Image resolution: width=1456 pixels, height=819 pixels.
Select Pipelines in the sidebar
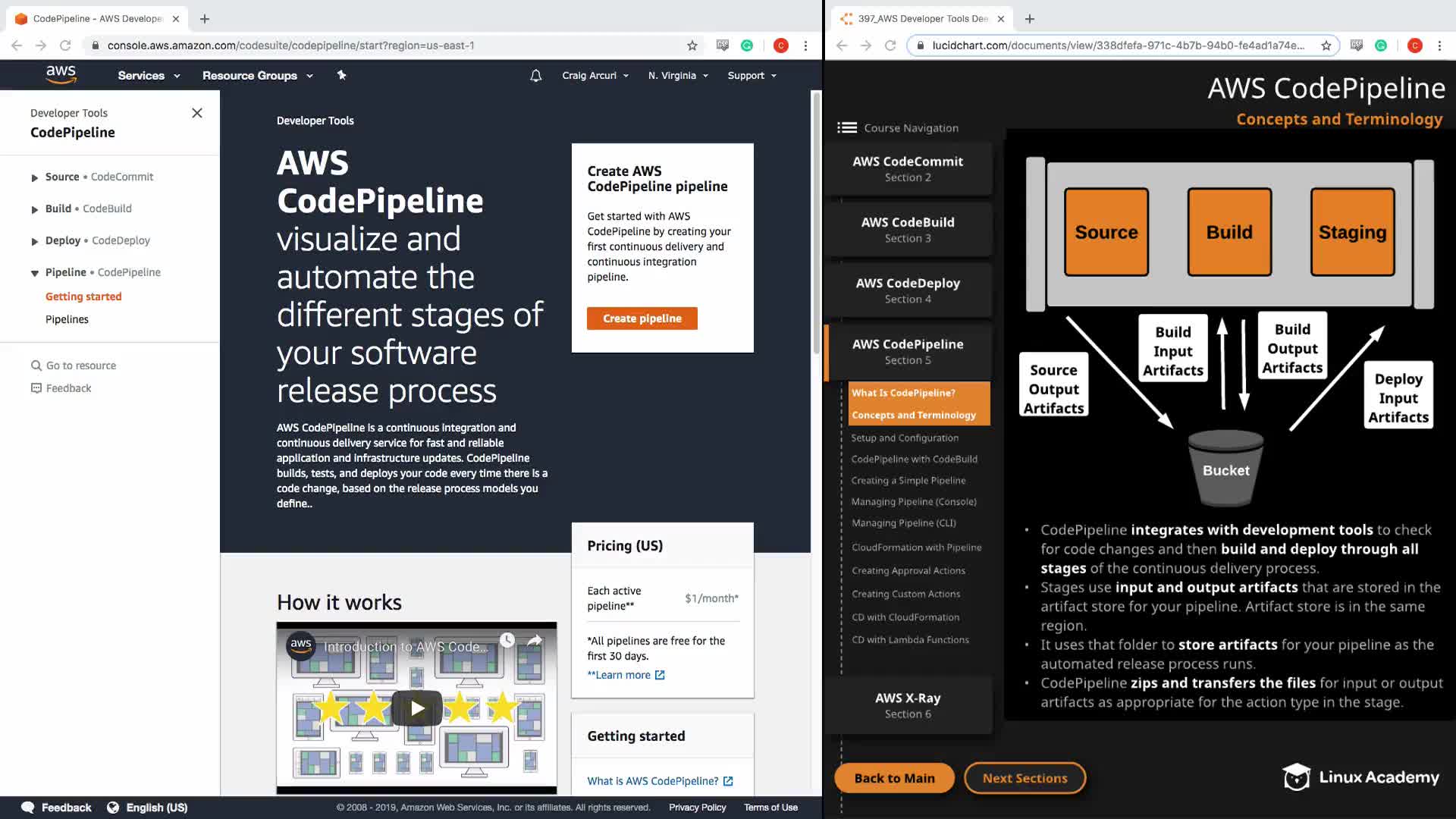coord(67,319)
